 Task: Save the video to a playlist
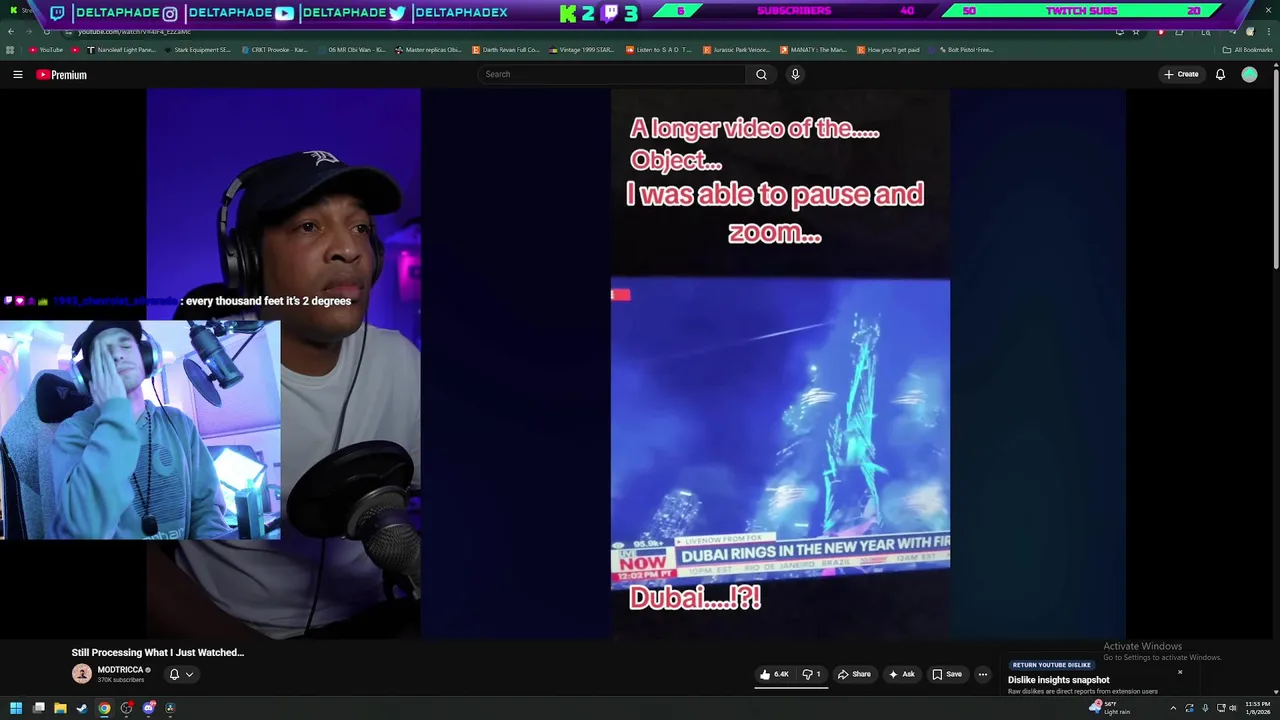coord(946,674)
